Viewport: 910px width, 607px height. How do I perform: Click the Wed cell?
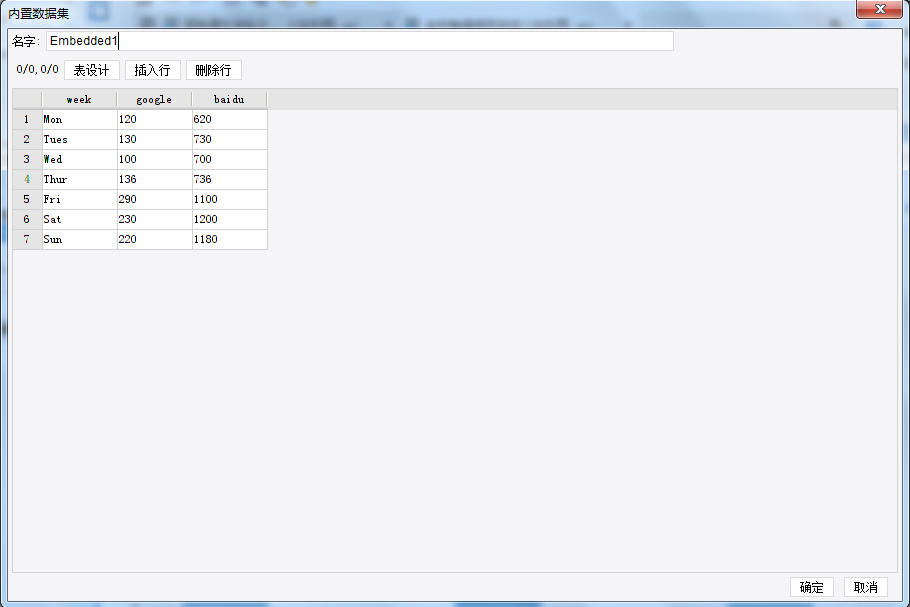click(80, 160)
